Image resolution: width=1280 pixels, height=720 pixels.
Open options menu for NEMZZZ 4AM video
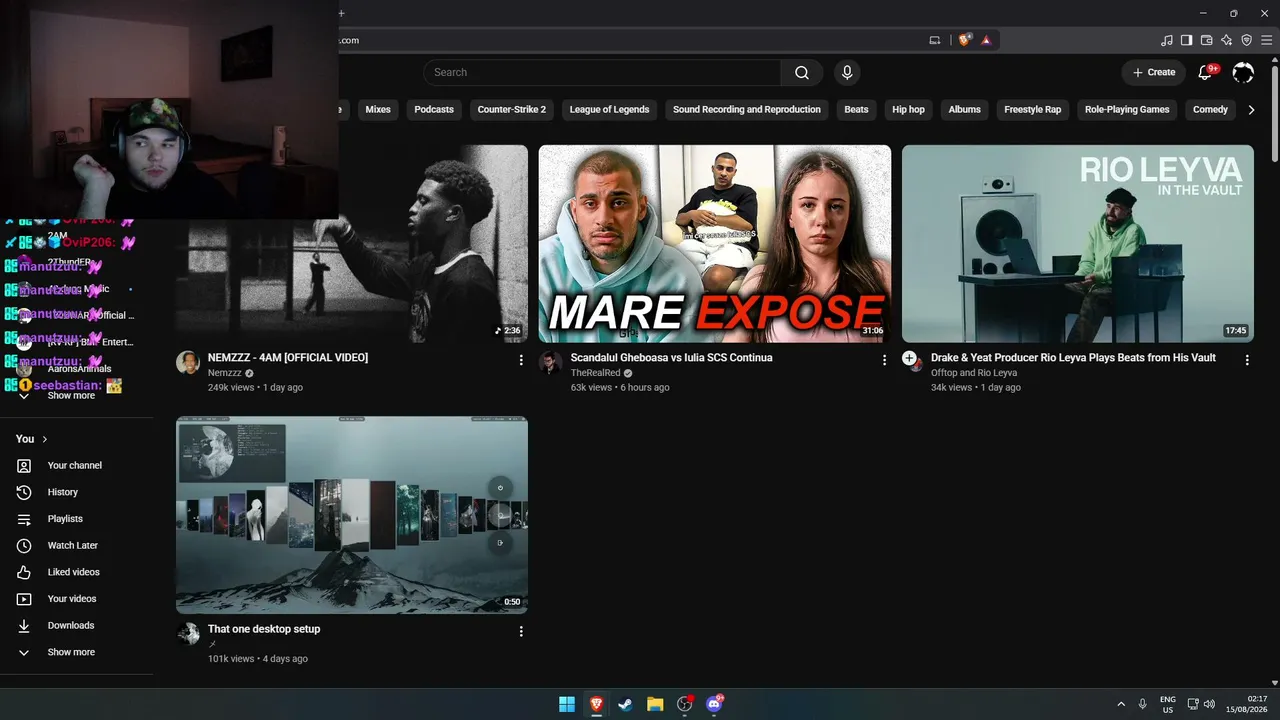pyautogui.click(x=521, y=360)
